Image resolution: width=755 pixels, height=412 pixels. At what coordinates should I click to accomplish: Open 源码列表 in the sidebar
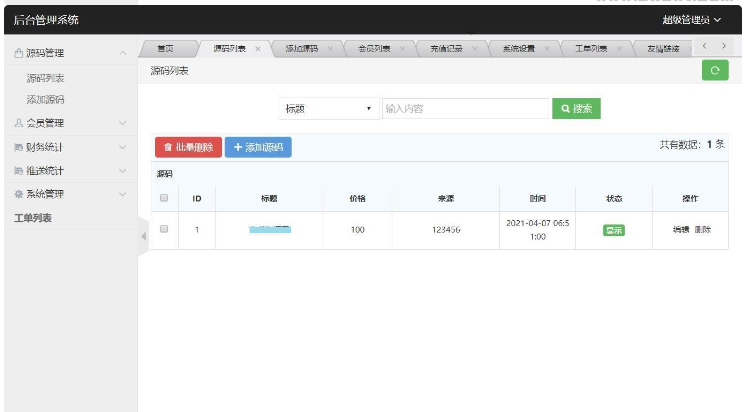[45, 78]
